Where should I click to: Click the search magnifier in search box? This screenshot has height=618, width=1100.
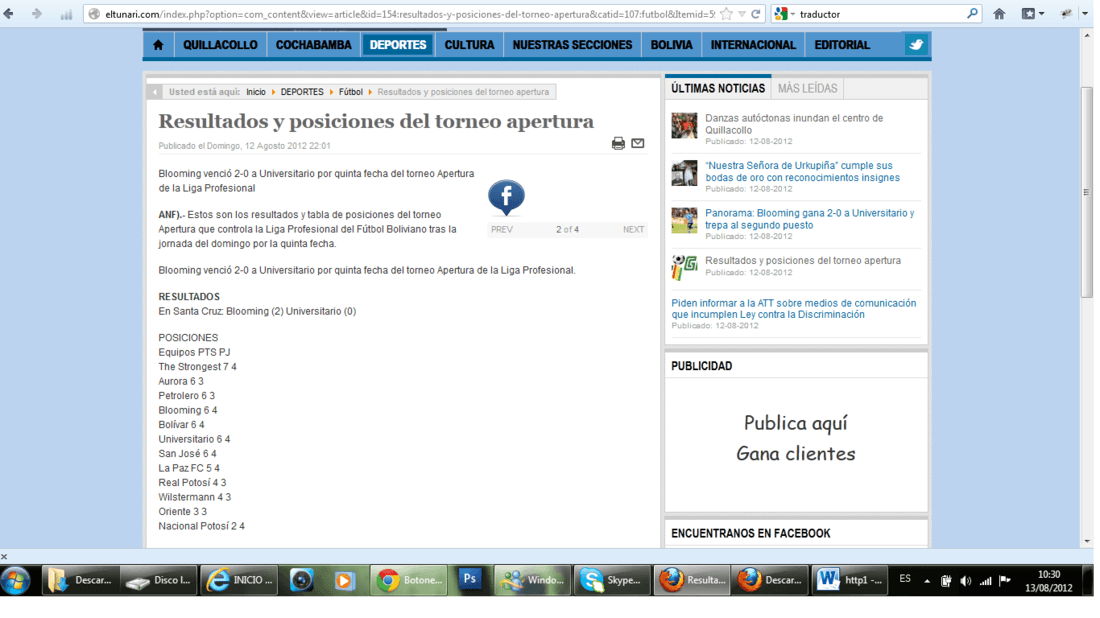[x=972, y=13]
